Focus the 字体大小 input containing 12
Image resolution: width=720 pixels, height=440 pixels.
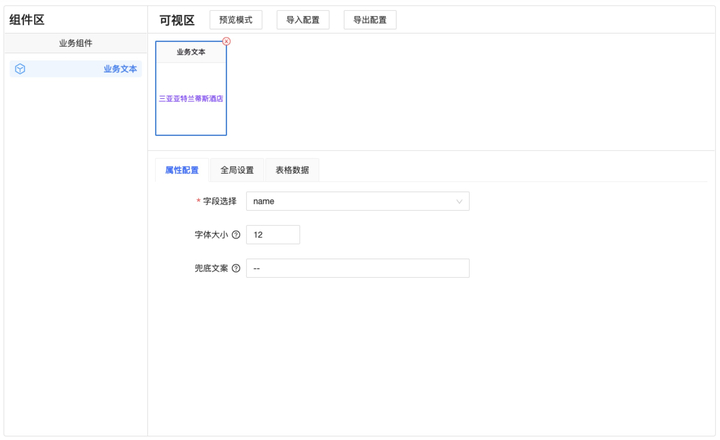coord(273,235)
